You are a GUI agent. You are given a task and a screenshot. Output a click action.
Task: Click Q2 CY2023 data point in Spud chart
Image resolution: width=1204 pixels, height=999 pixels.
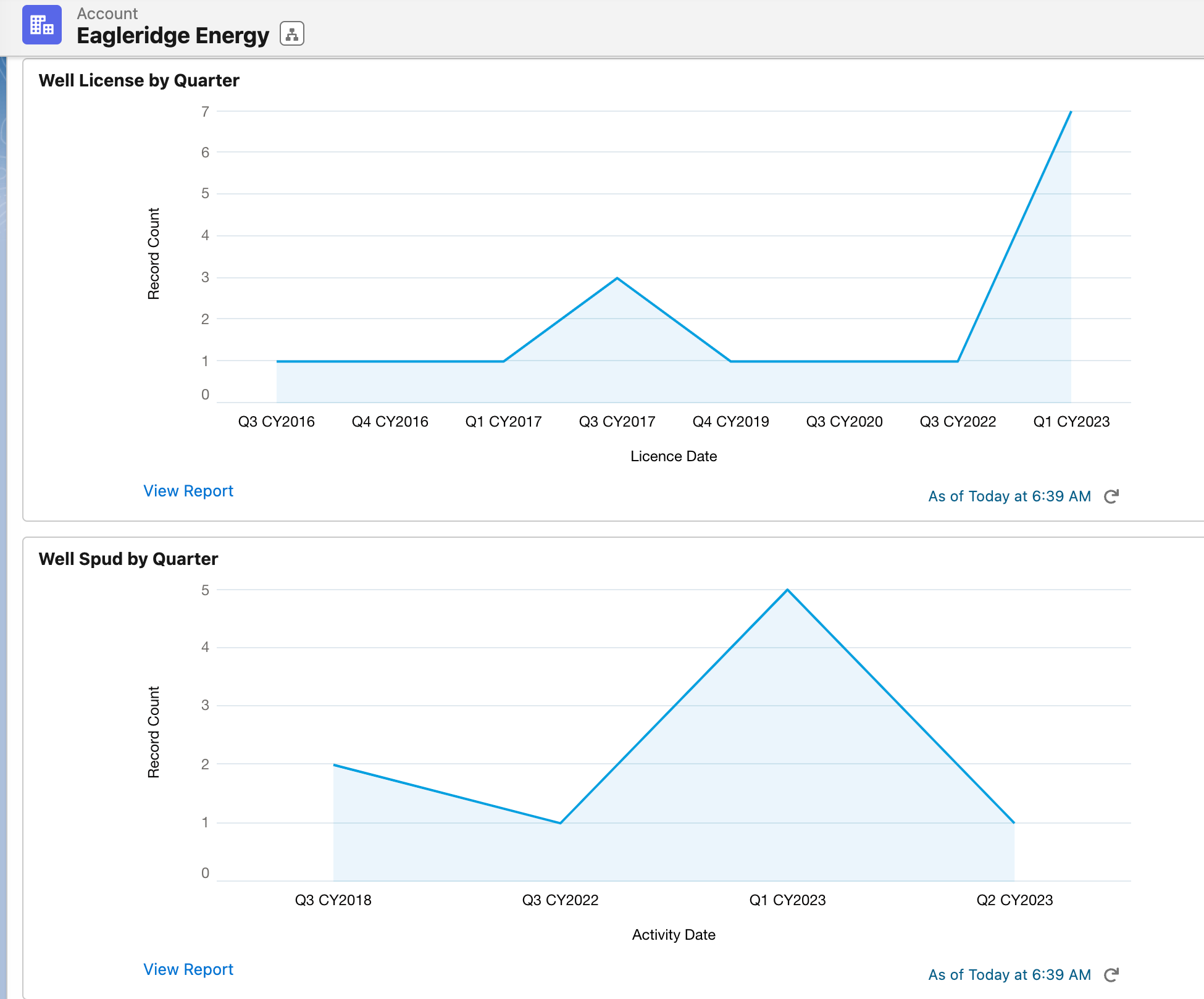[x=1014, y=822]
